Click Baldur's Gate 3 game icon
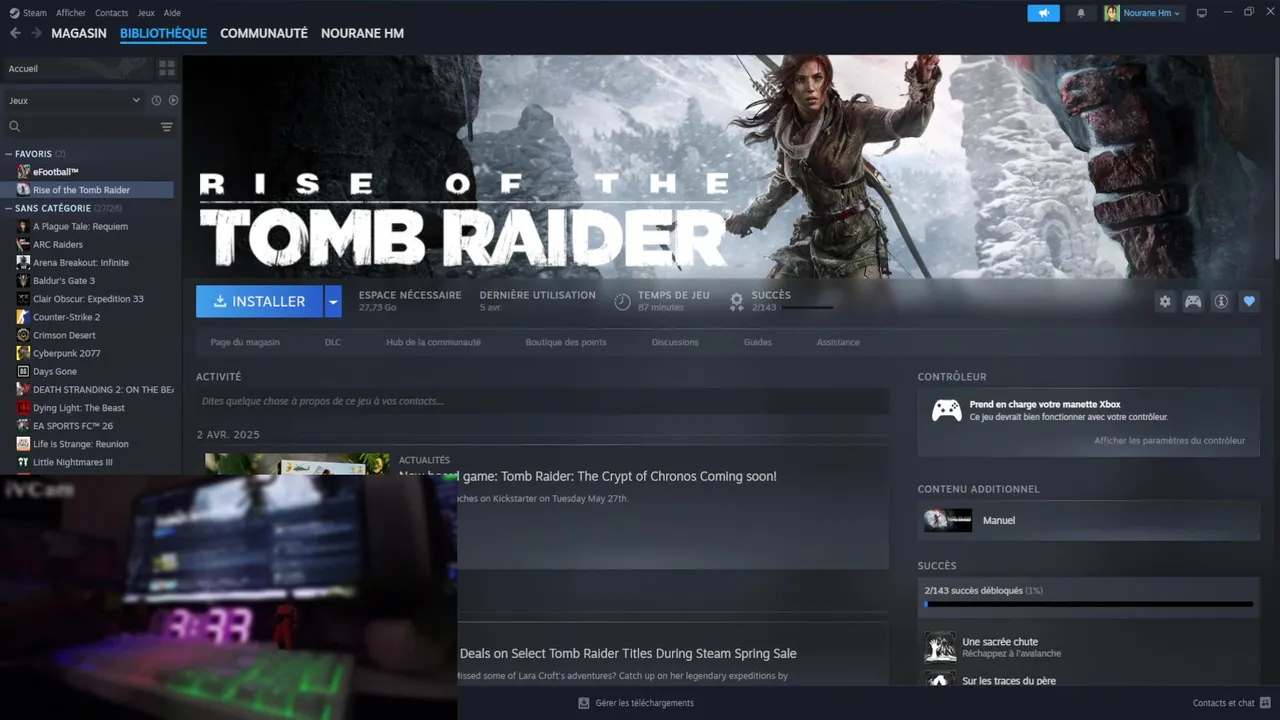This screenshot has height=720, width=1280. (x=23, y=281)
